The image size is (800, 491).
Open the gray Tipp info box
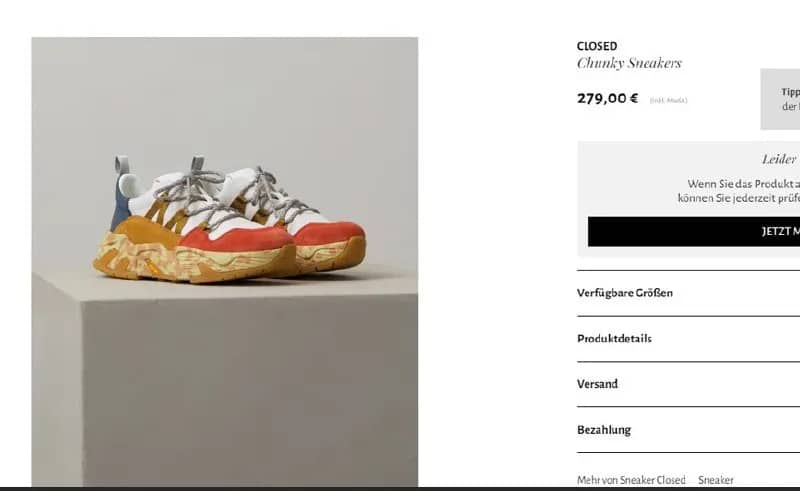coord(780,99)
